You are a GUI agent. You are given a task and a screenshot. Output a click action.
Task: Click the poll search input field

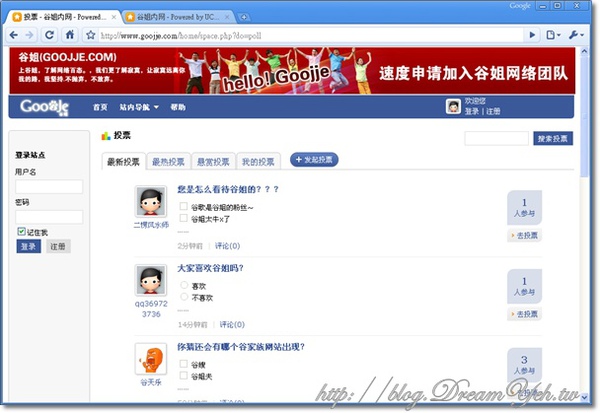click(x=496, y=138)
